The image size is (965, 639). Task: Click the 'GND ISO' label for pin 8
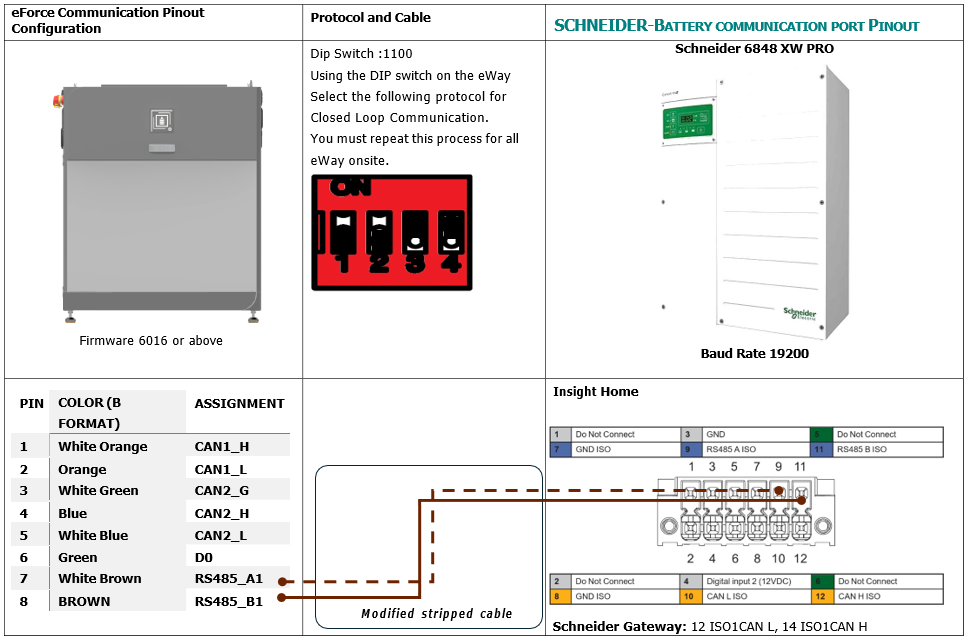pos(593,596)
